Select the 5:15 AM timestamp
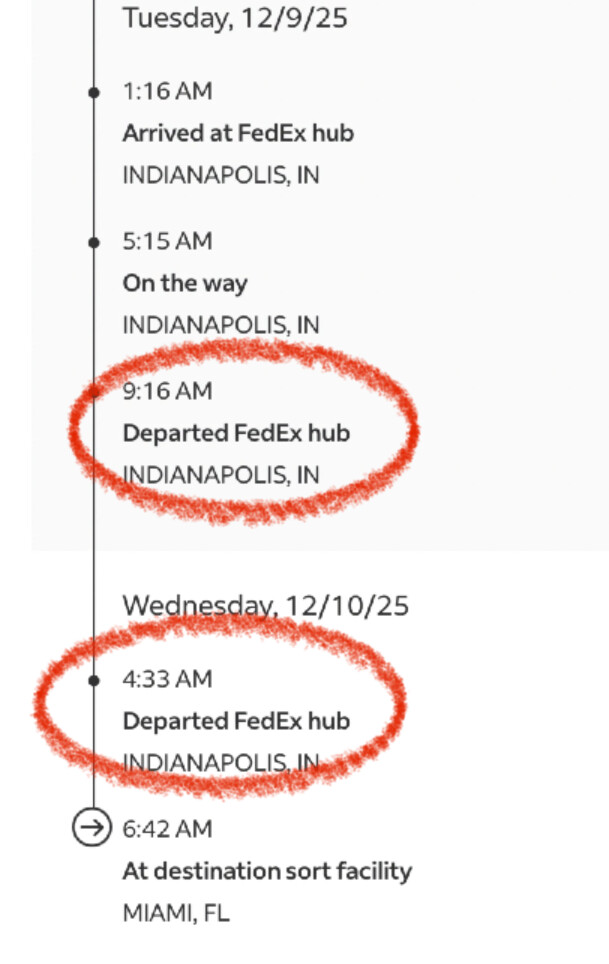Image resolution: width=609 pixels, height=964 pixels. [x=167, y=241]
